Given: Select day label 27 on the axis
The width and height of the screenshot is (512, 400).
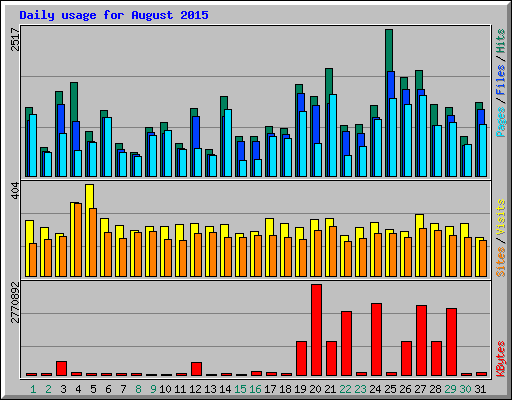Looking at the screenshot, I should coord(420,389).
